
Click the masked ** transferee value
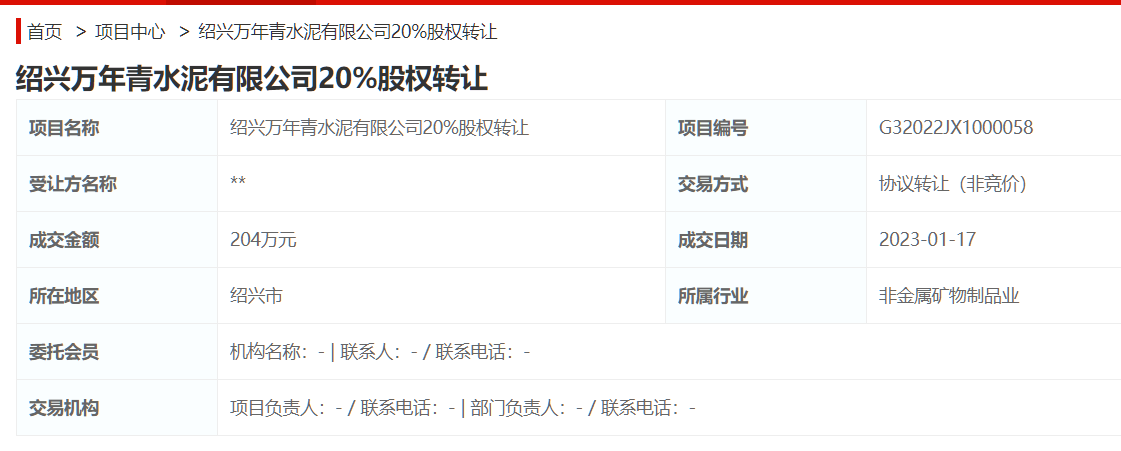(238, 184)
